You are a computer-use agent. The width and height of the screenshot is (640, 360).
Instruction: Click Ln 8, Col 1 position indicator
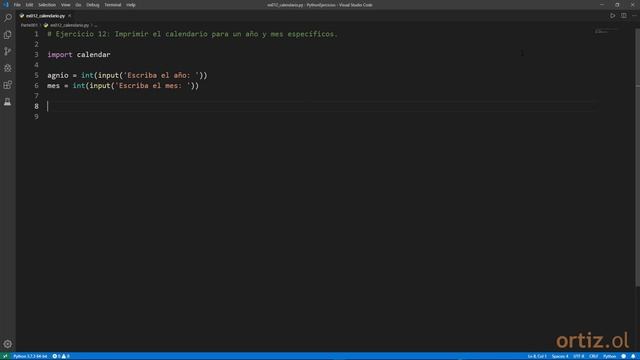(x=537, y=356)
